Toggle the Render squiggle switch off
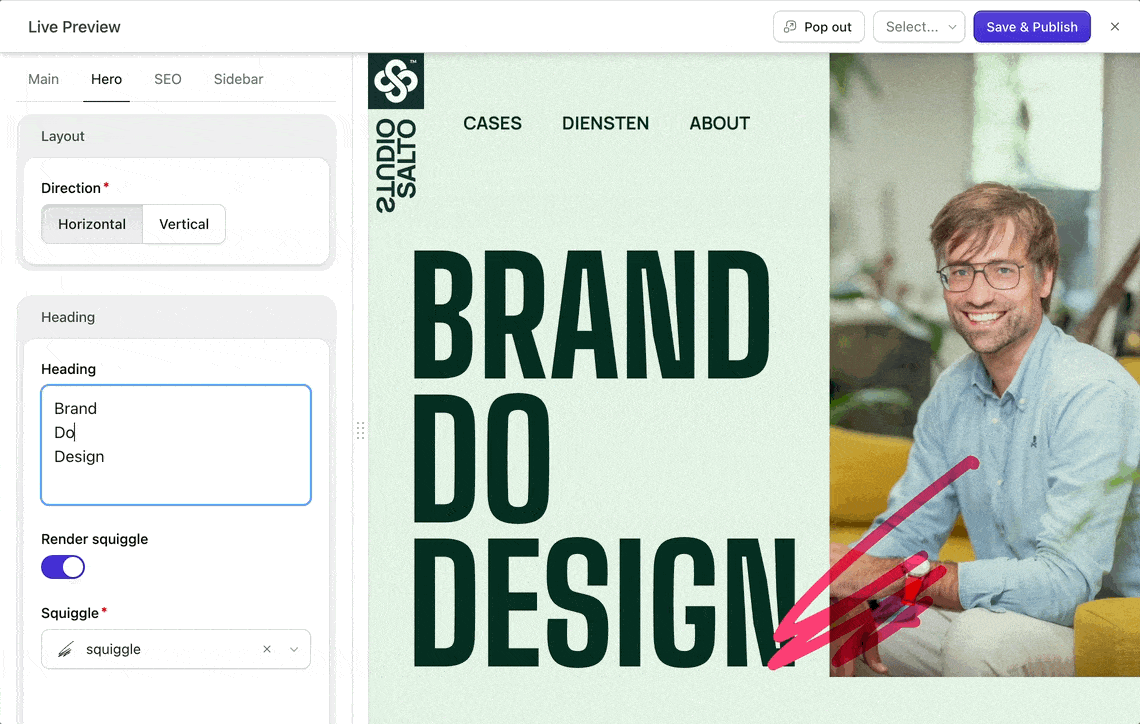Image resolution: width=1140 pixels, height=724 pixels. pos(63,567)
